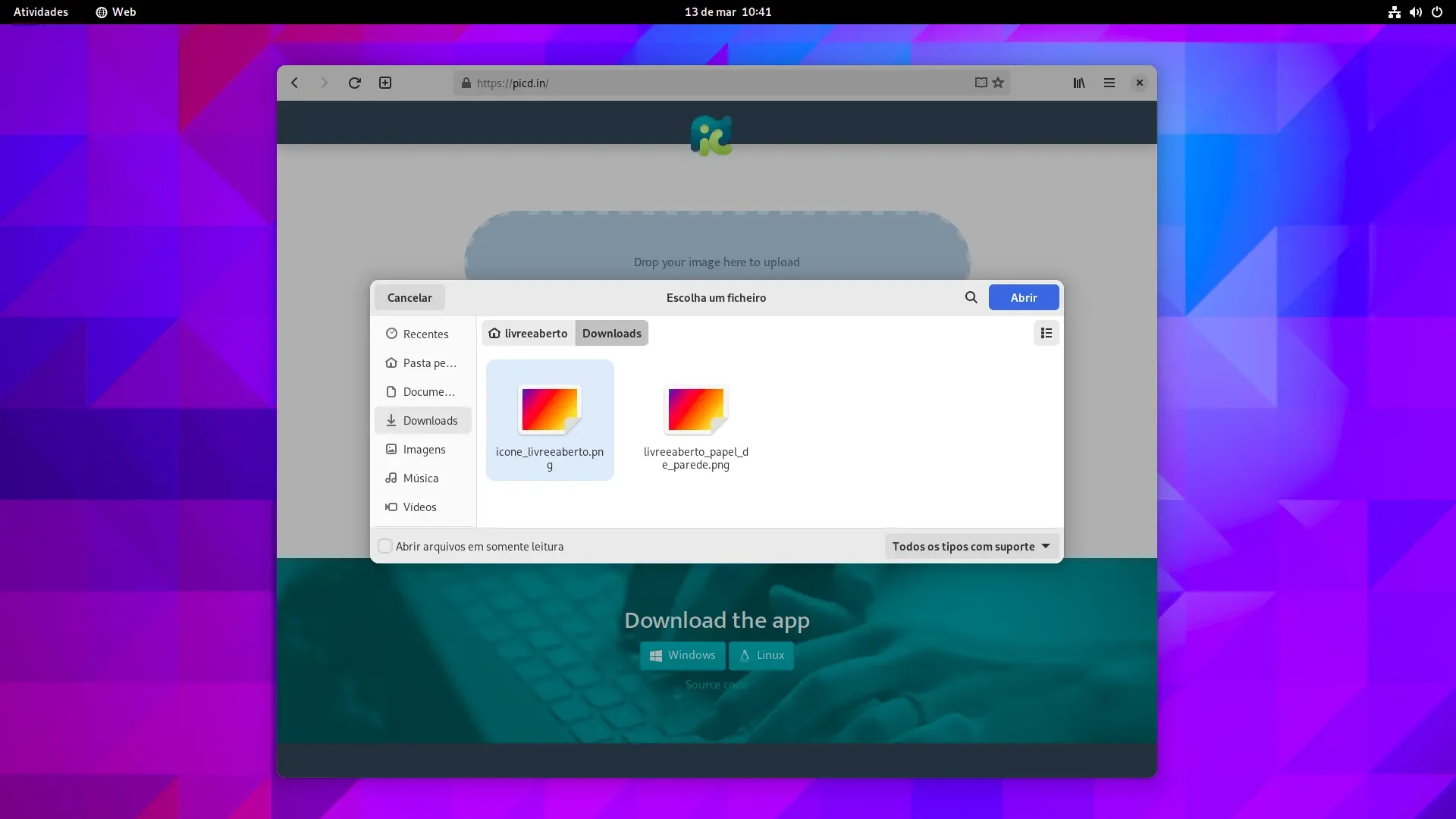Go to livreeaberto home in path bar
The image size is (1456, 819).
coord(529,333)
